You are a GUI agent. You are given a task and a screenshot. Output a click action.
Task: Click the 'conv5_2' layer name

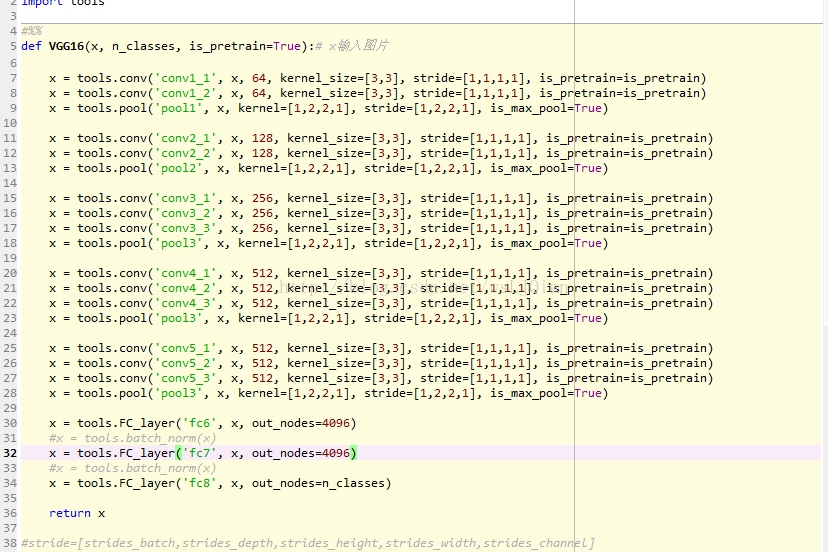coord(185,363)
